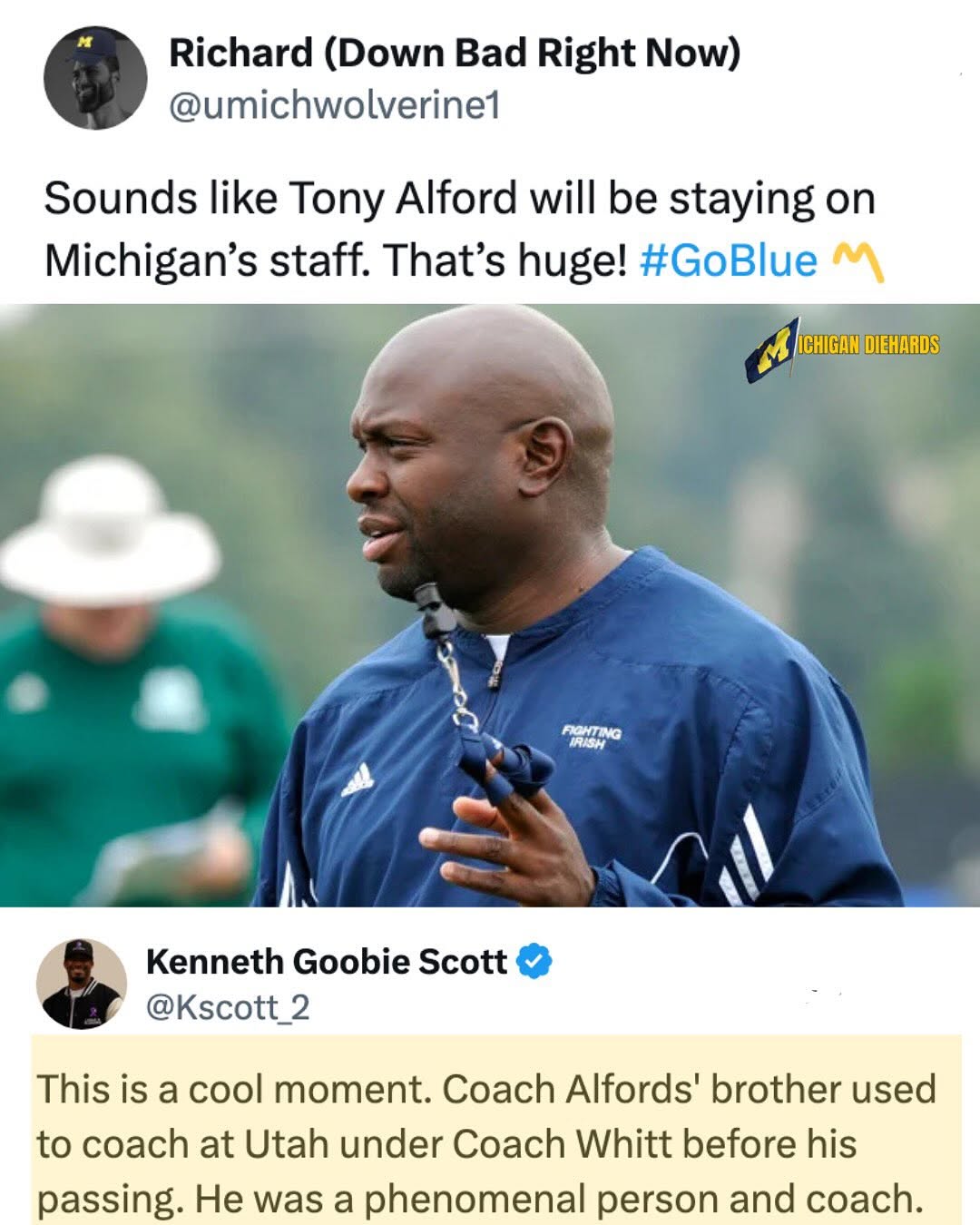Open Richard's profile avatar
This screenshot has width=980, height=1225.
95,76
